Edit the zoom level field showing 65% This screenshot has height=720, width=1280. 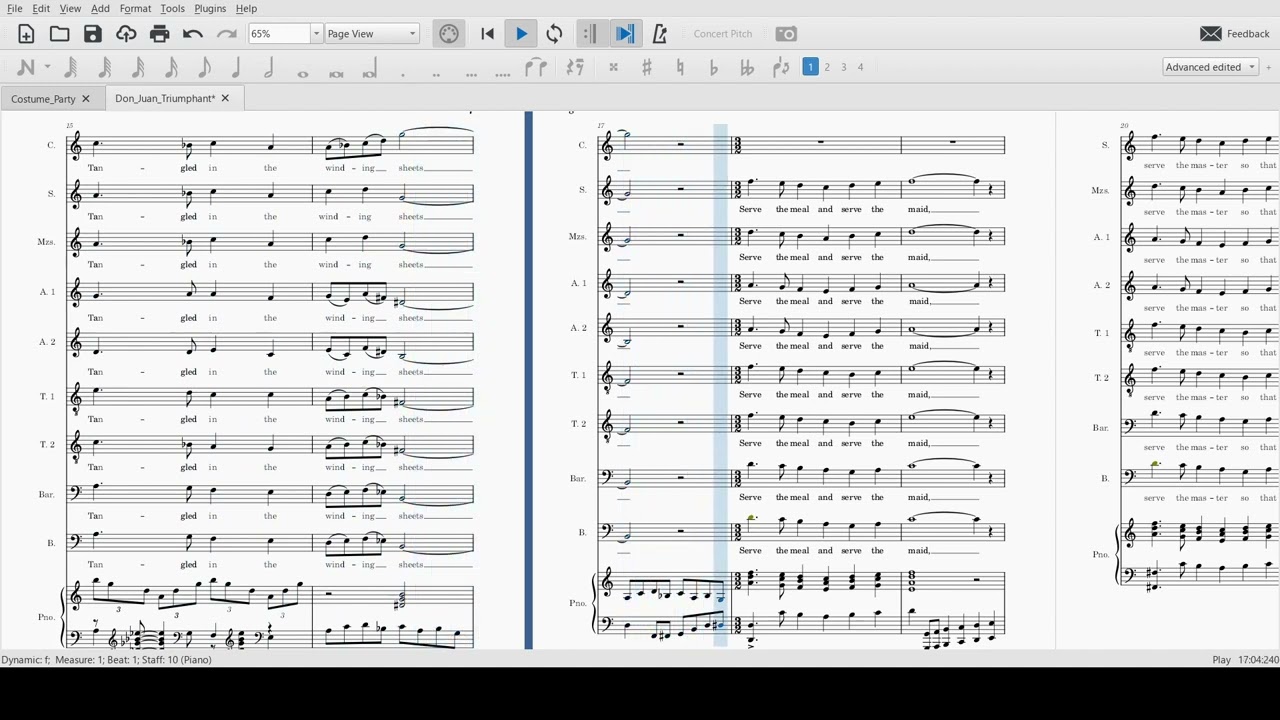280,34
